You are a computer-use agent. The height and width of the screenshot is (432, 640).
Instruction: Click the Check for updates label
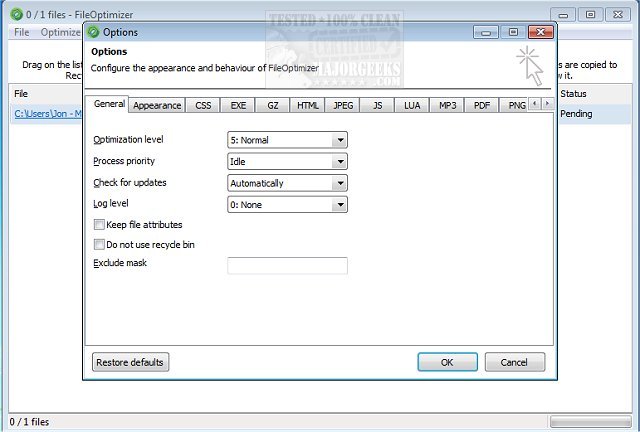coord(130,183)
